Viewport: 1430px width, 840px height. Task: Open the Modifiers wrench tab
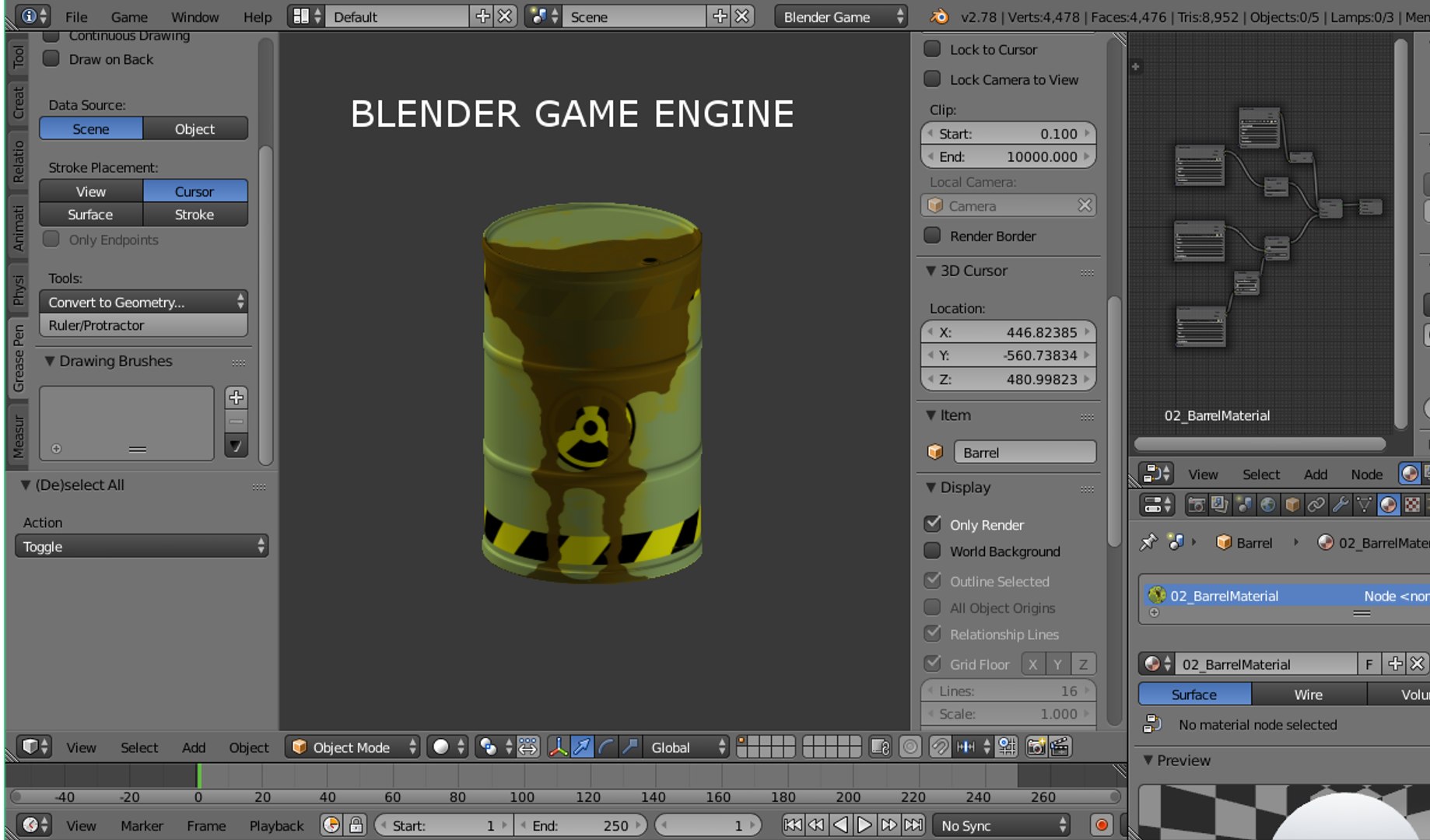tap(1341, 505)
